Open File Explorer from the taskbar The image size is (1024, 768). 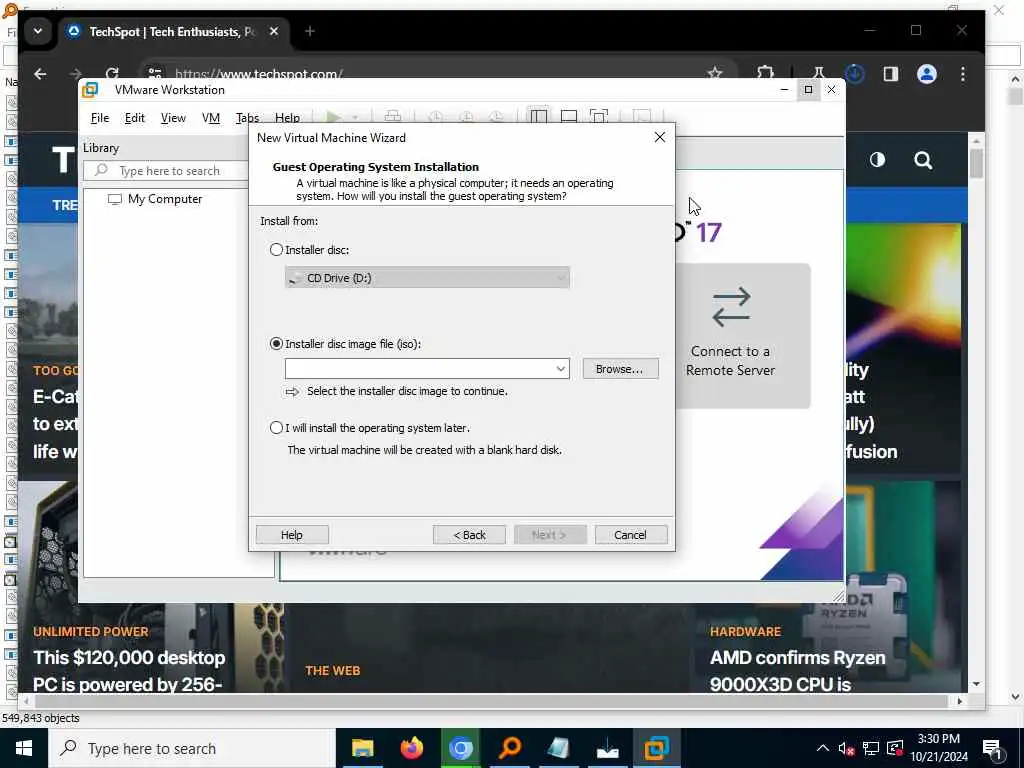coord(362,748)
